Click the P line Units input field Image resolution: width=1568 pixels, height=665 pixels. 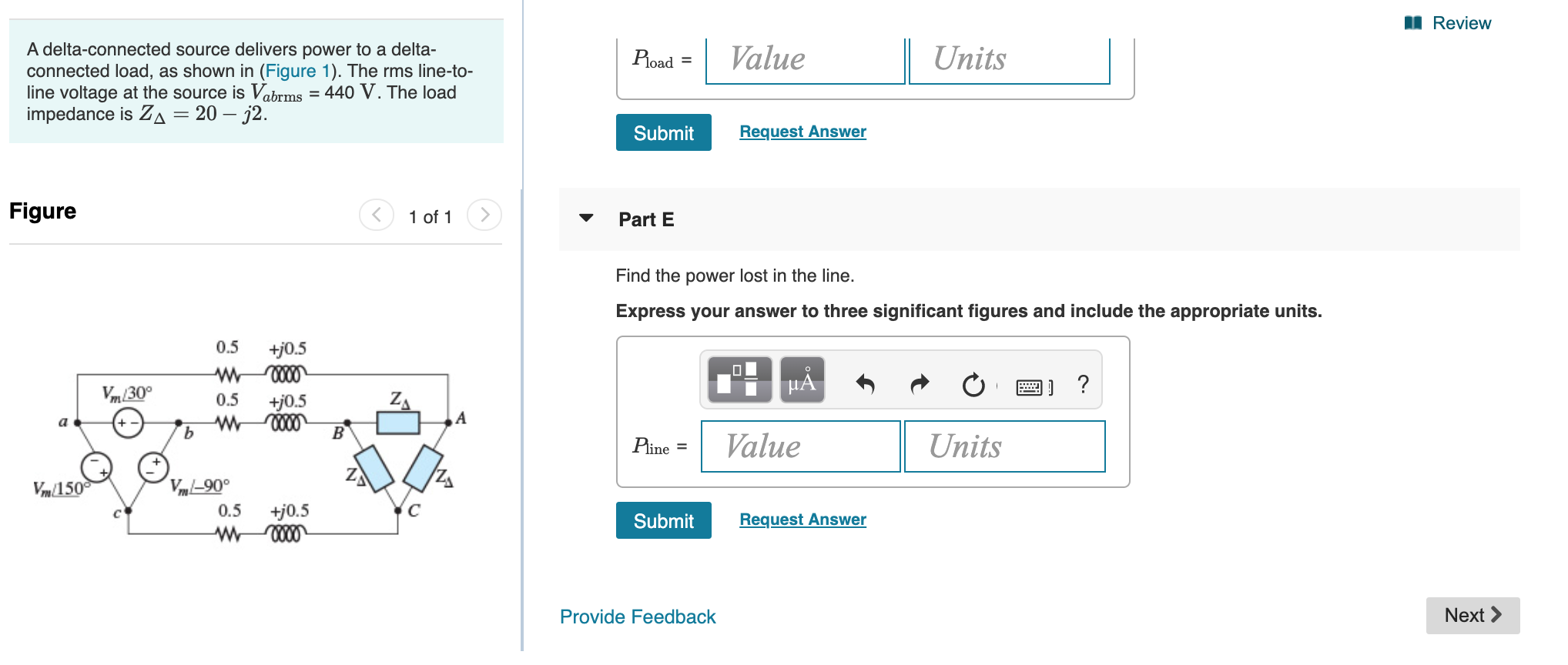[1005, 446]
